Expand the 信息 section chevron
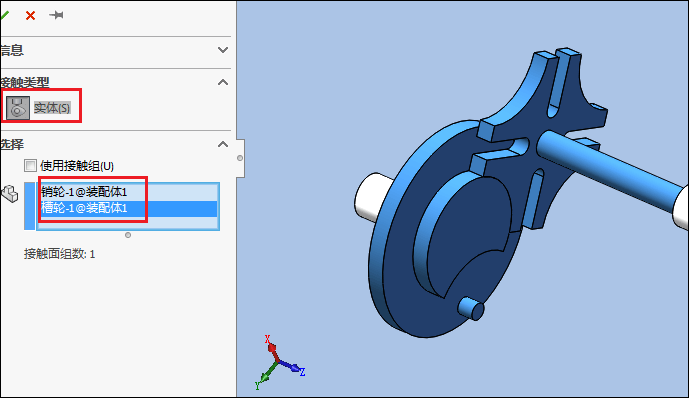The width and height of the screenshot is (689, 398). [223, 50]
